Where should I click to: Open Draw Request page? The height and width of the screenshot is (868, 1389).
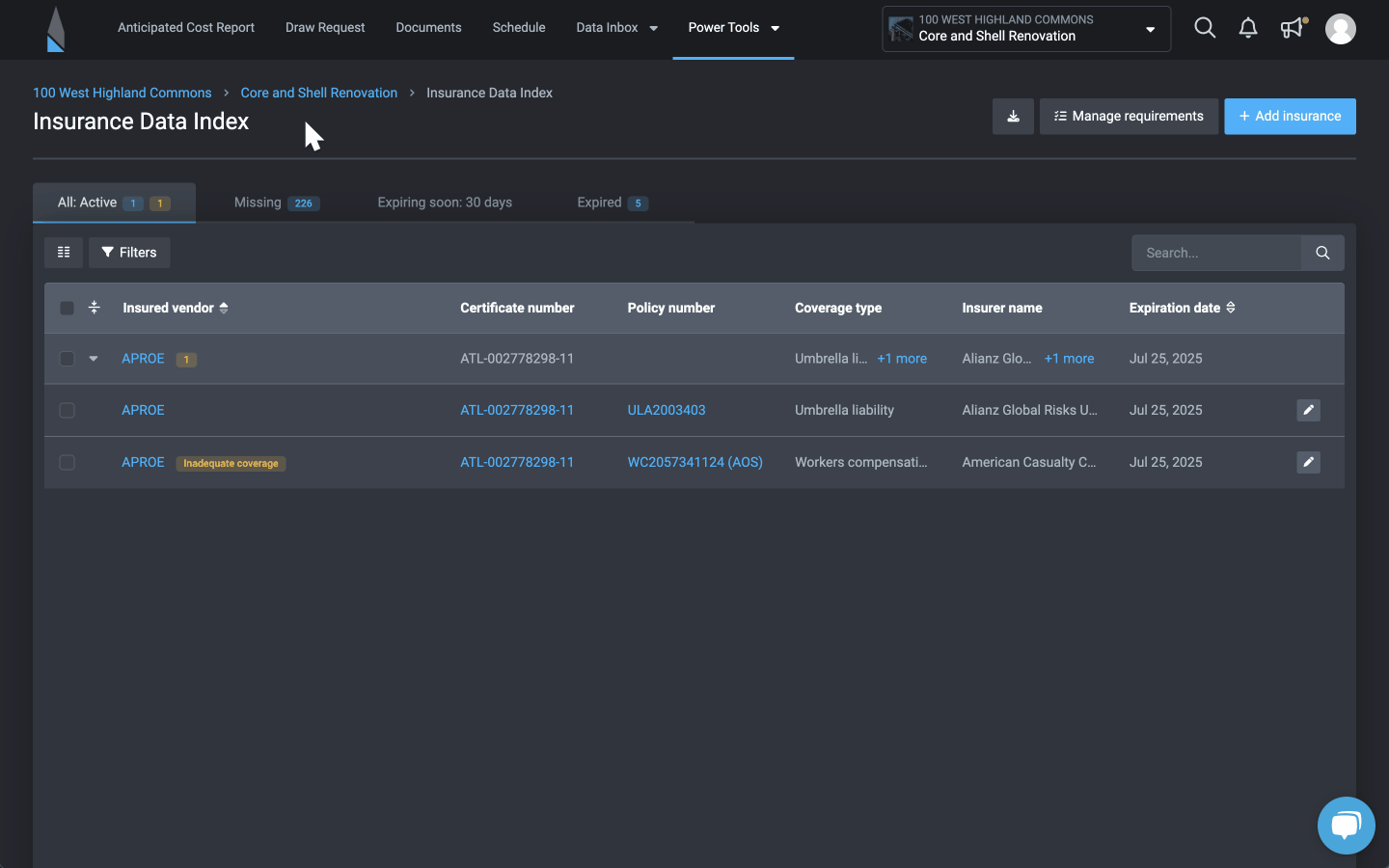point(325,28)
